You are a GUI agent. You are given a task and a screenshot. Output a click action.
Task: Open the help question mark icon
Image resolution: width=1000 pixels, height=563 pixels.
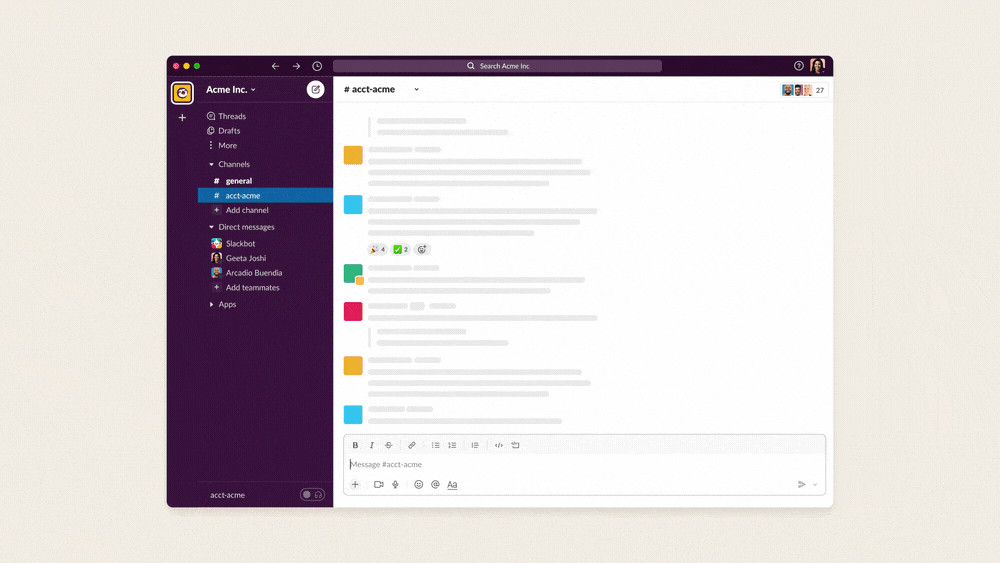[798, 66]
